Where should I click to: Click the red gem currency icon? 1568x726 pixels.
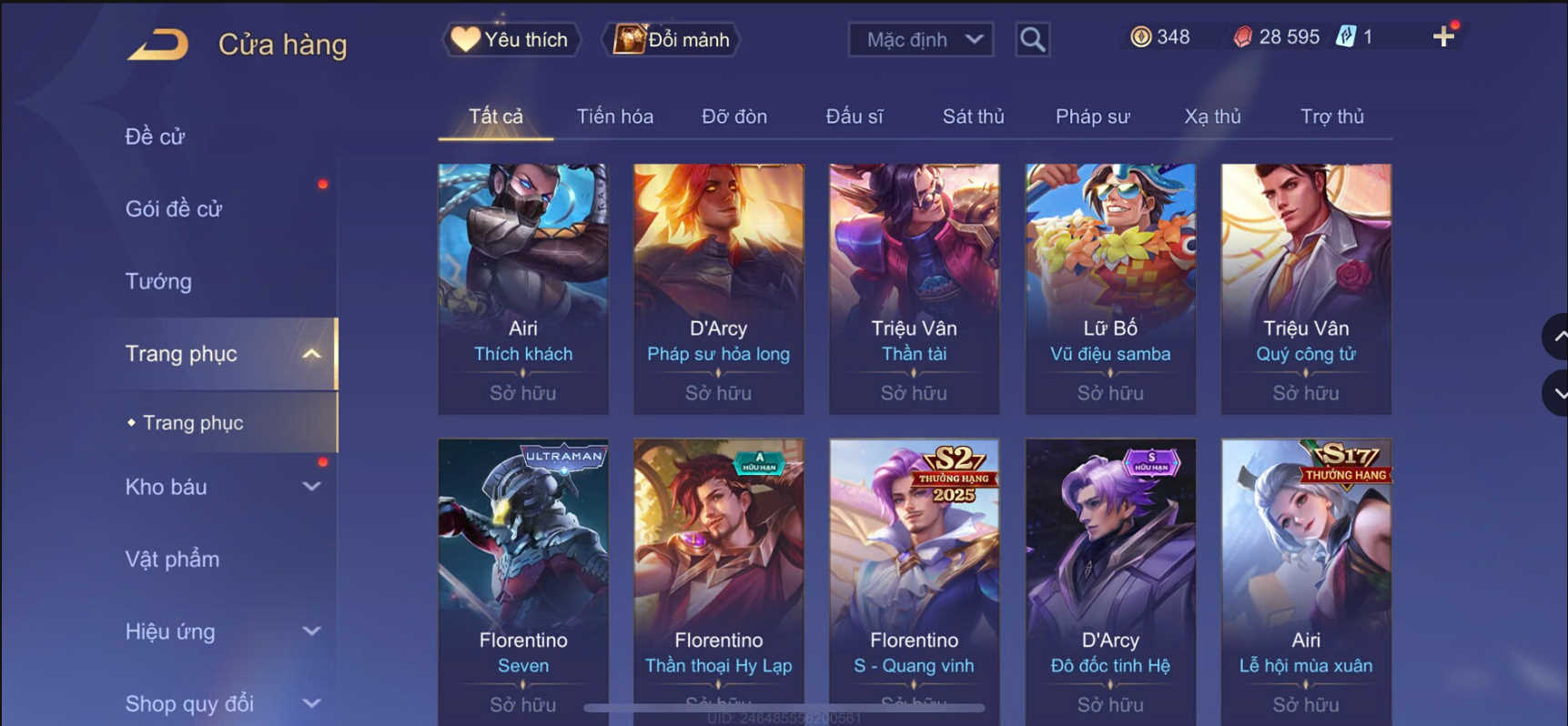tap(1242, 37)
